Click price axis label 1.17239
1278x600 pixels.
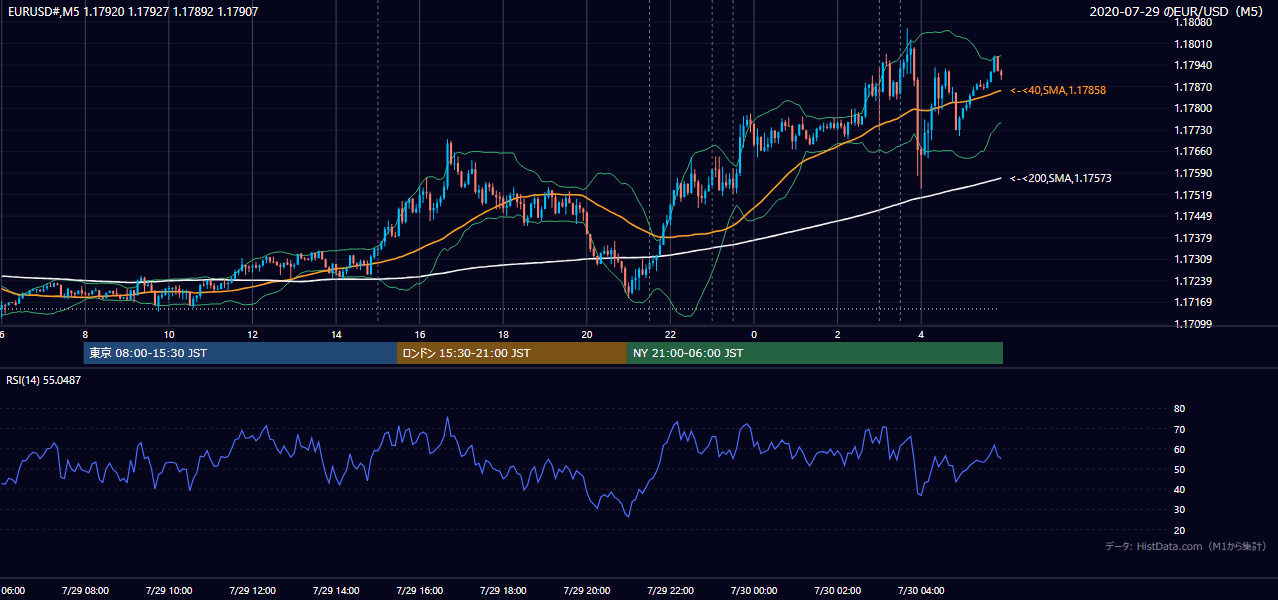pos(1193,281)
